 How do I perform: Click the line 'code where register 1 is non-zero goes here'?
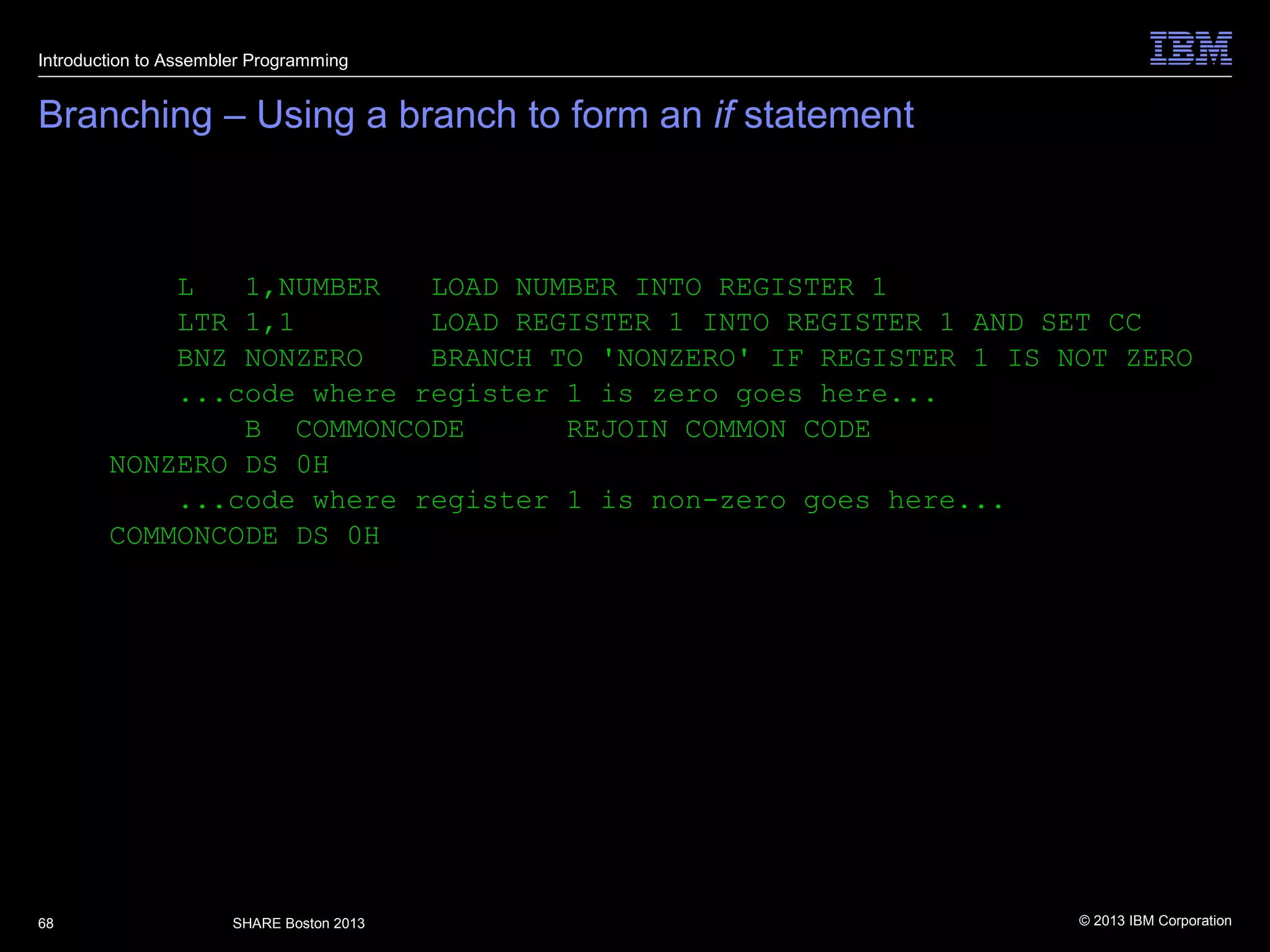pos(591,500)
